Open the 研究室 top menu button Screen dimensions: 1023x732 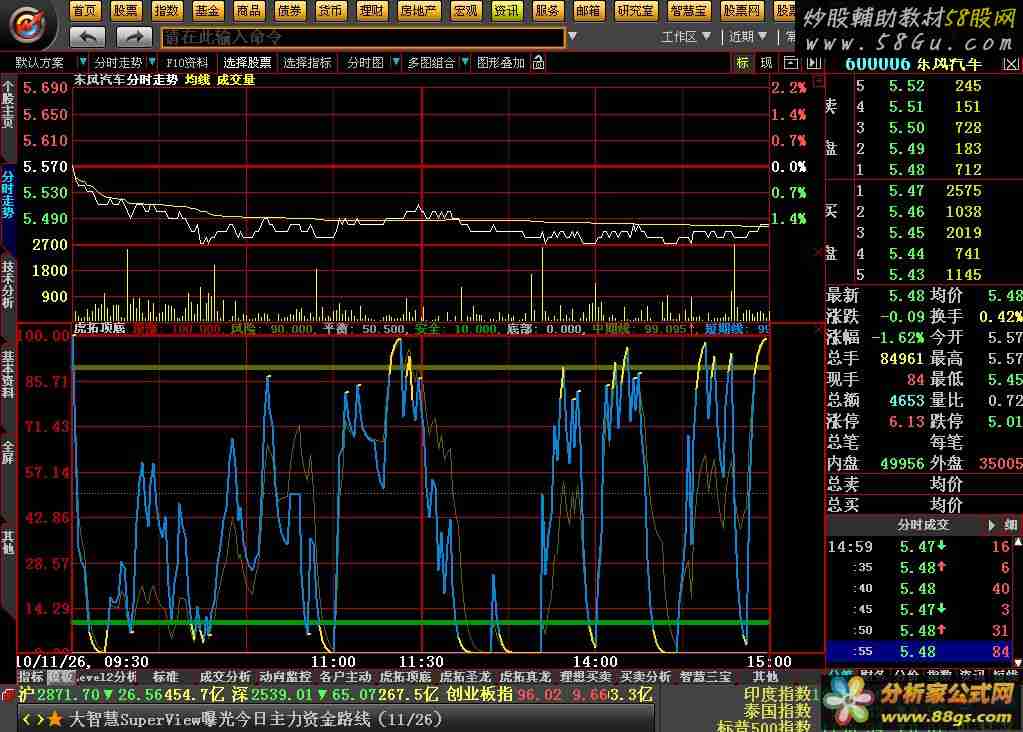(635, 10)
